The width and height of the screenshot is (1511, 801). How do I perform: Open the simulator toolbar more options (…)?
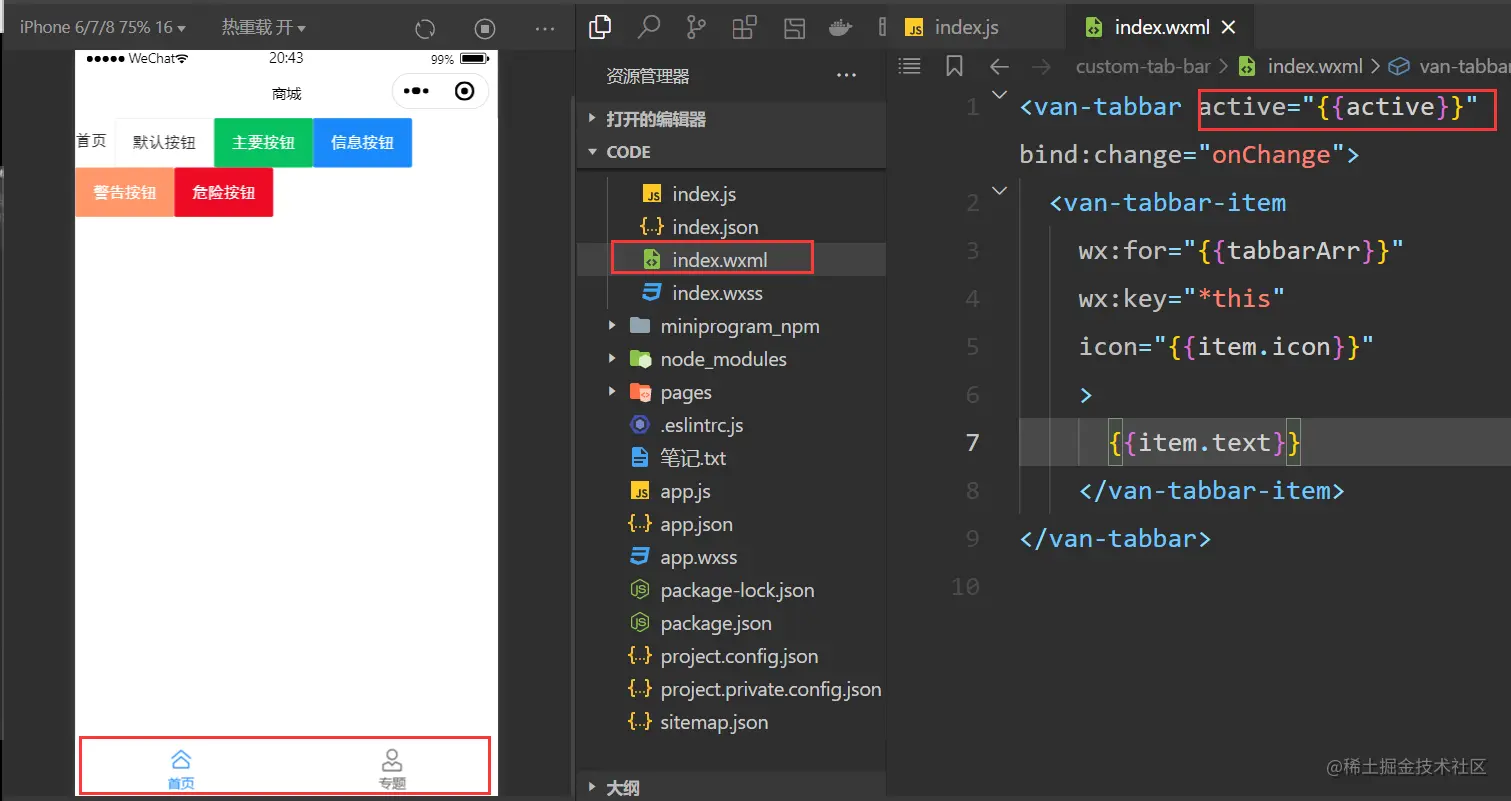pyautogui.click(x=545, y=29)
